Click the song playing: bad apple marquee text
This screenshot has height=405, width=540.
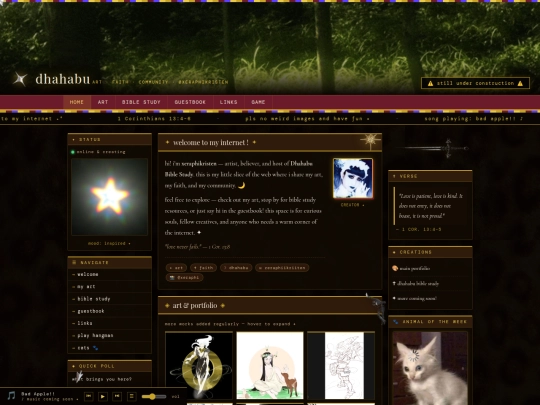click(474, 118)
